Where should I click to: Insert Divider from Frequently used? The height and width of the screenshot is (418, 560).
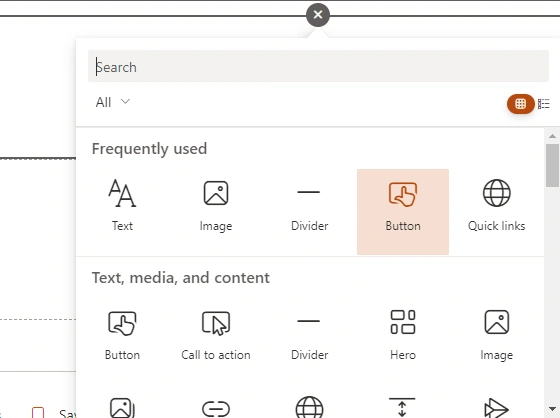pos(309,212)
